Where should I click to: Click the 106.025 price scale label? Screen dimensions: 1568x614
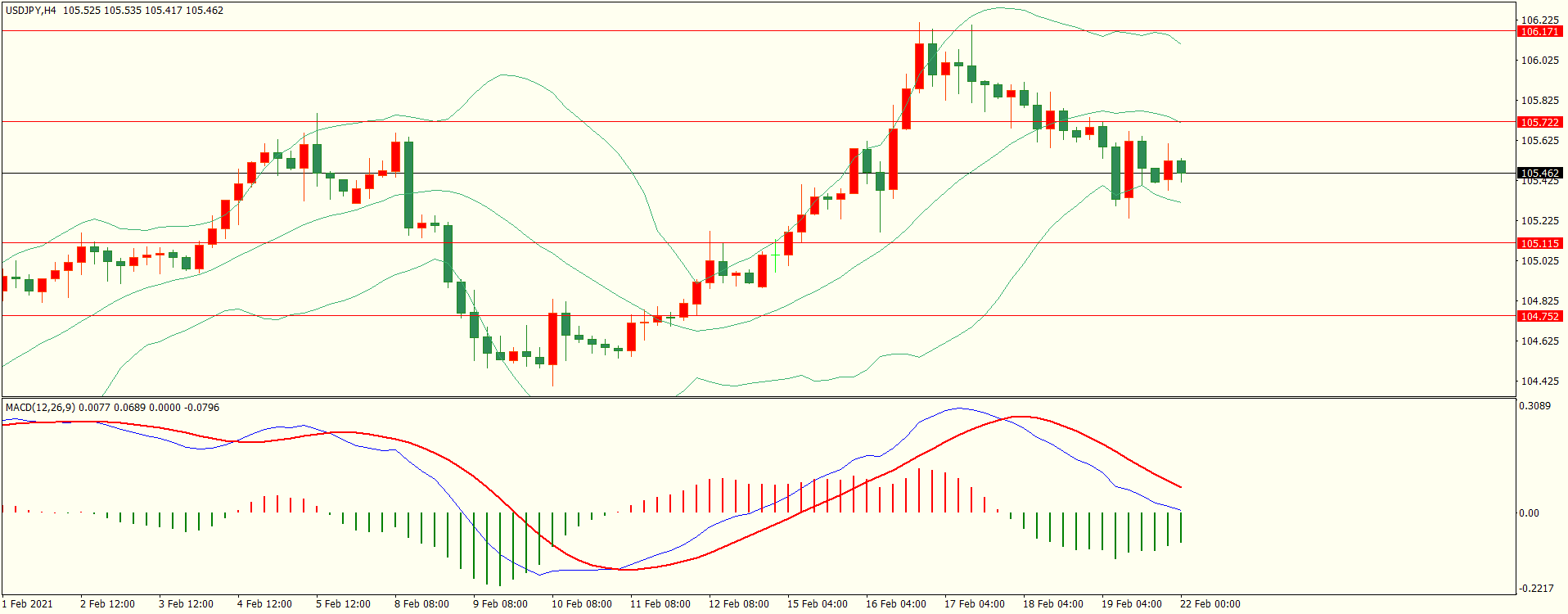pos(1539,61)
